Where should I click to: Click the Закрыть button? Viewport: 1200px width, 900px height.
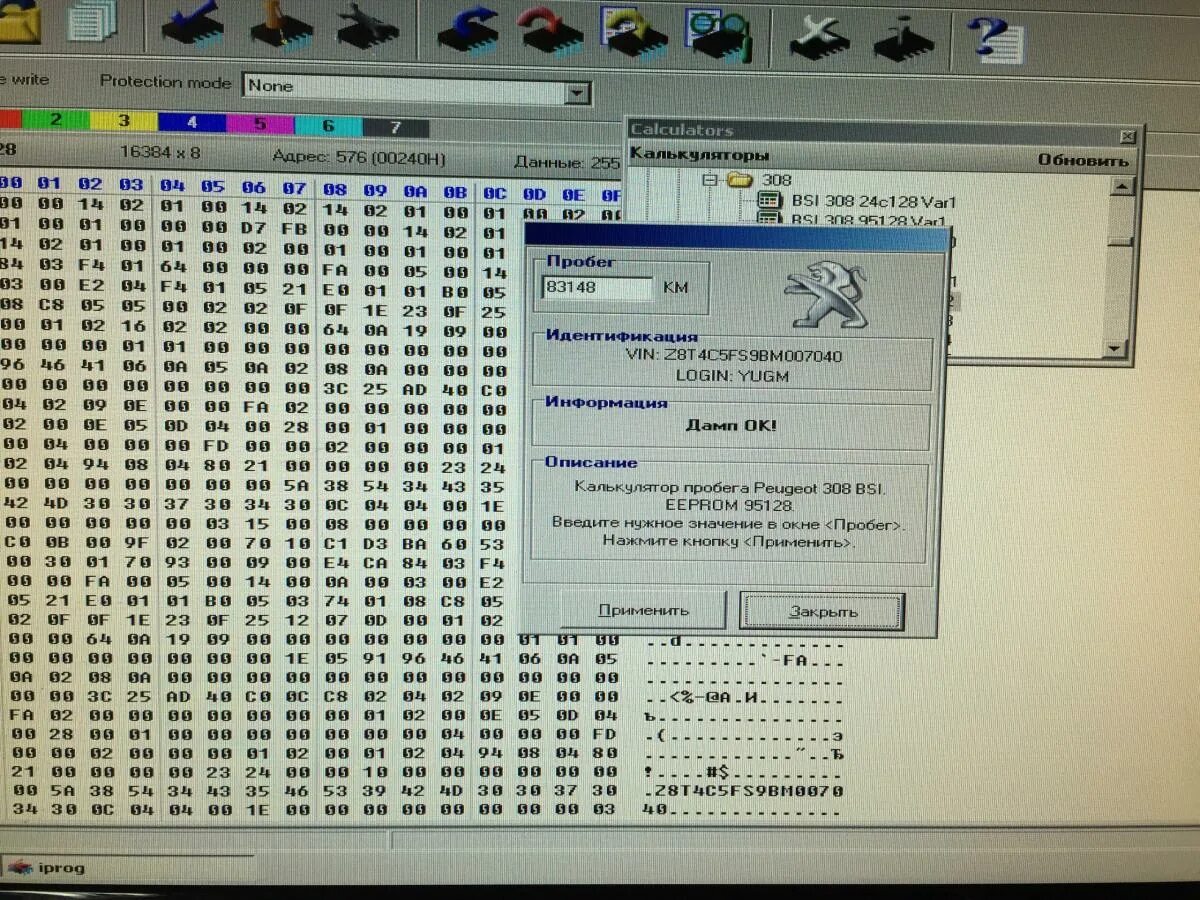[x=822, y=612]
